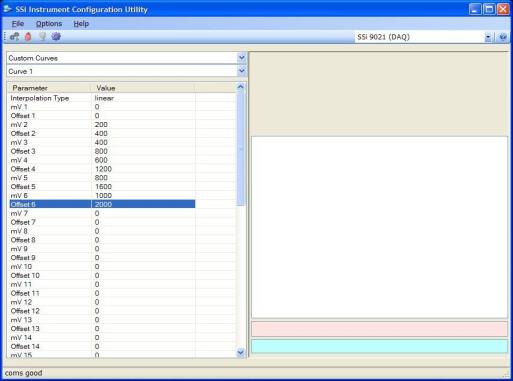Select the mV 9 parameter row

coord(102,249)
